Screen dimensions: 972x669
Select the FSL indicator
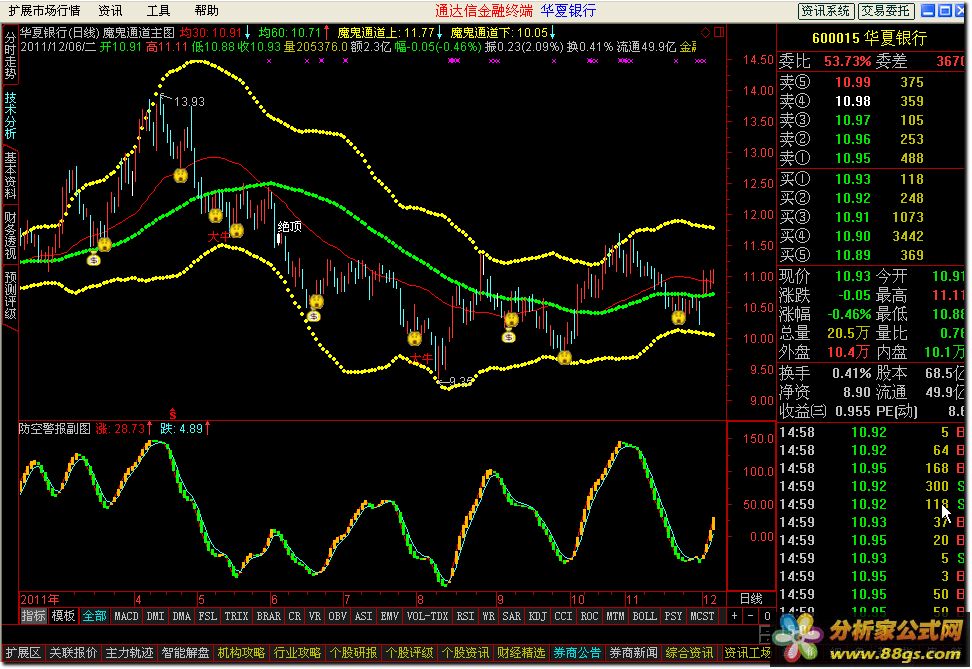coord(208,616)
